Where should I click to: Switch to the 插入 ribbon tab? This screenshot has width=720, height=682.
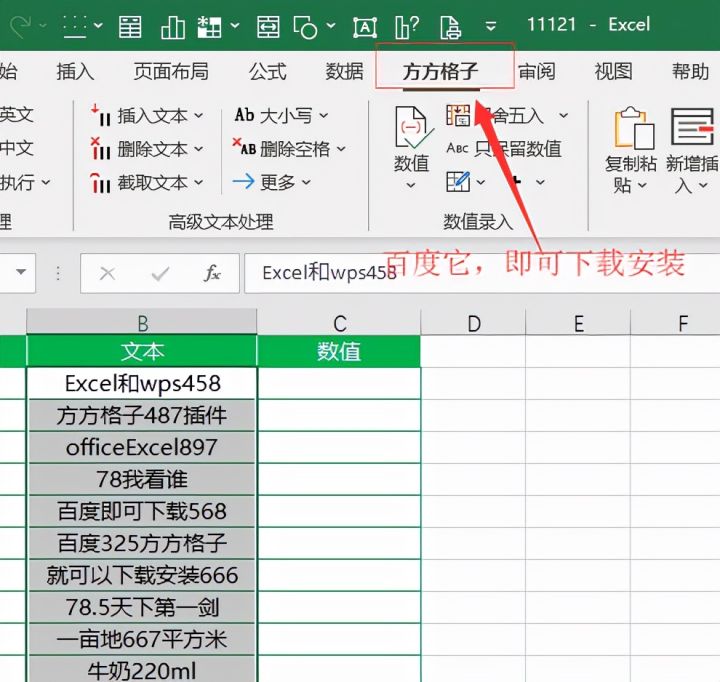[75, 72]
